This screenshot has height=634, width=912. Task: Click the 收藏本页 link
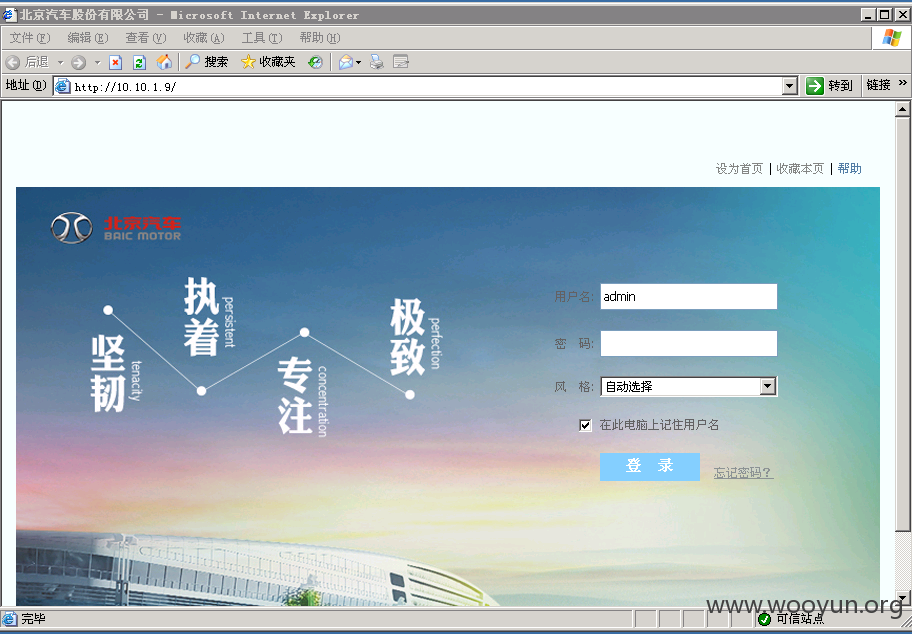click(x=800, y=169)
